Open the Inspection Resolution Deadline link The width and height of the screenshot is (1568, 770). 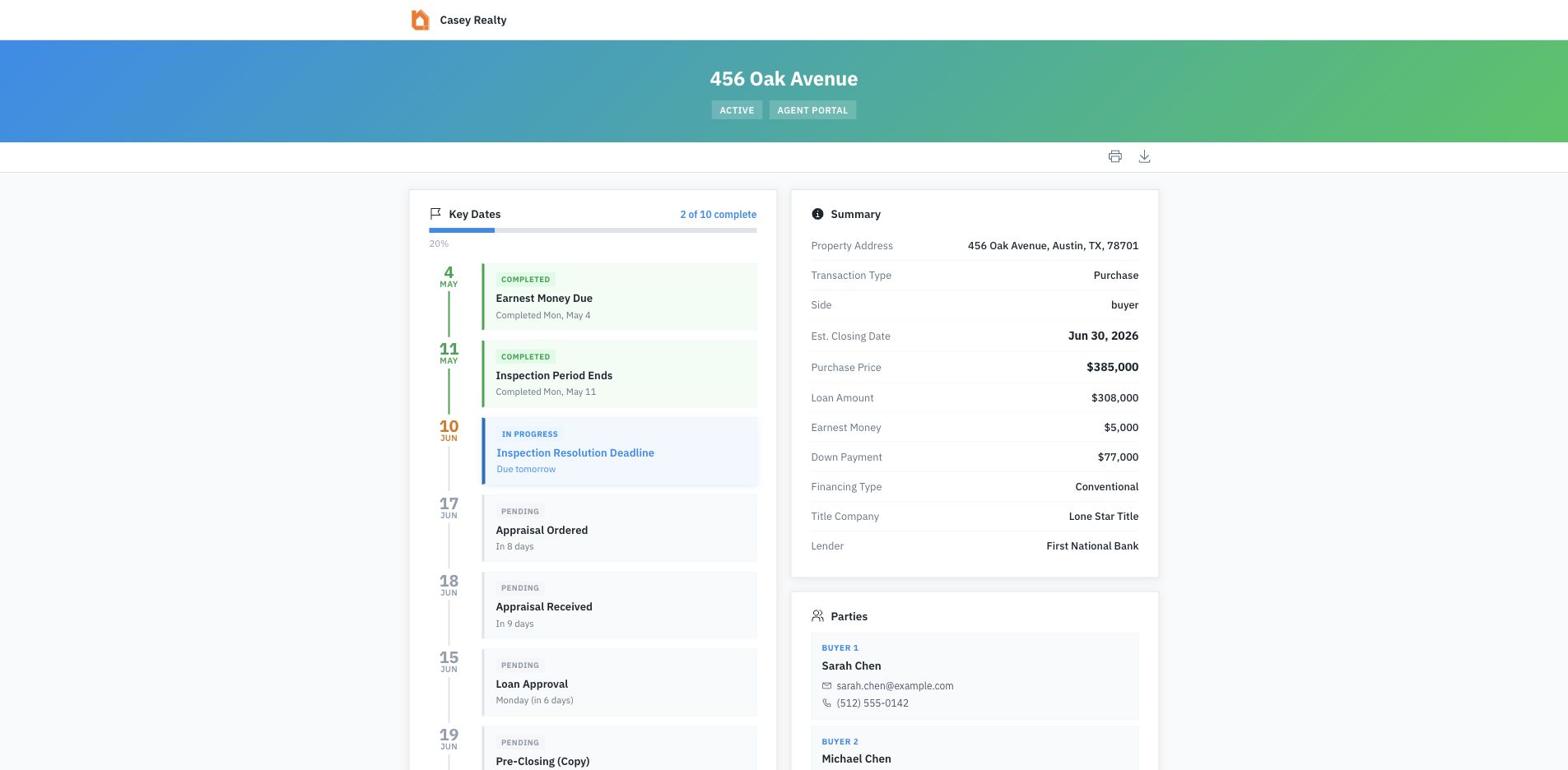[575, 452]
